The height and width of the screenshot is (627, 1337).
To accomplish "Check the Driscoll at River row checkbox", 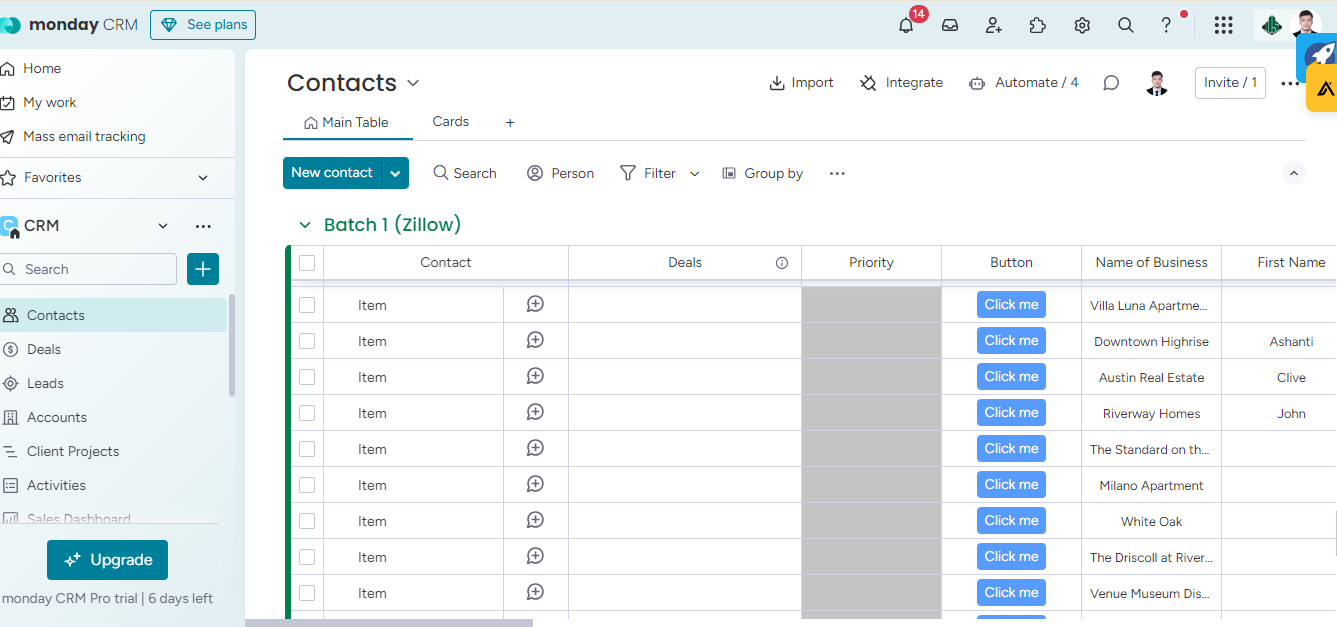I will (x=307, y=557).
